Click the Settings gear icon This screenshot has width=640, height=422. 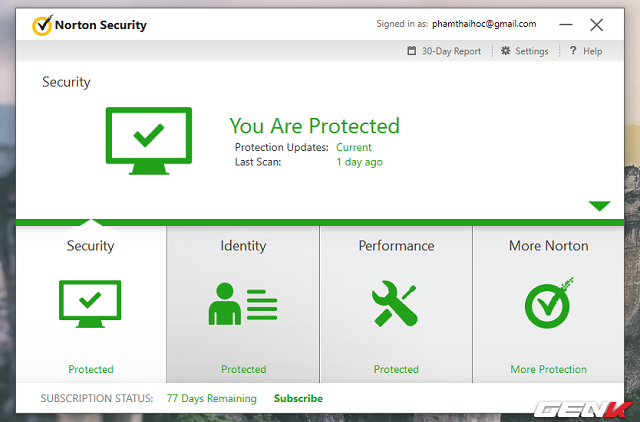pyautogui.click(x=506, y=51)
